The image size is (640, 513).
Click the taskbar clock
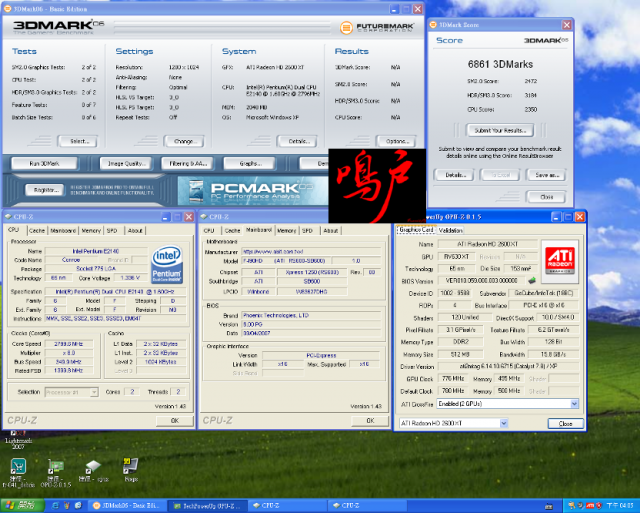coord(620,506)
